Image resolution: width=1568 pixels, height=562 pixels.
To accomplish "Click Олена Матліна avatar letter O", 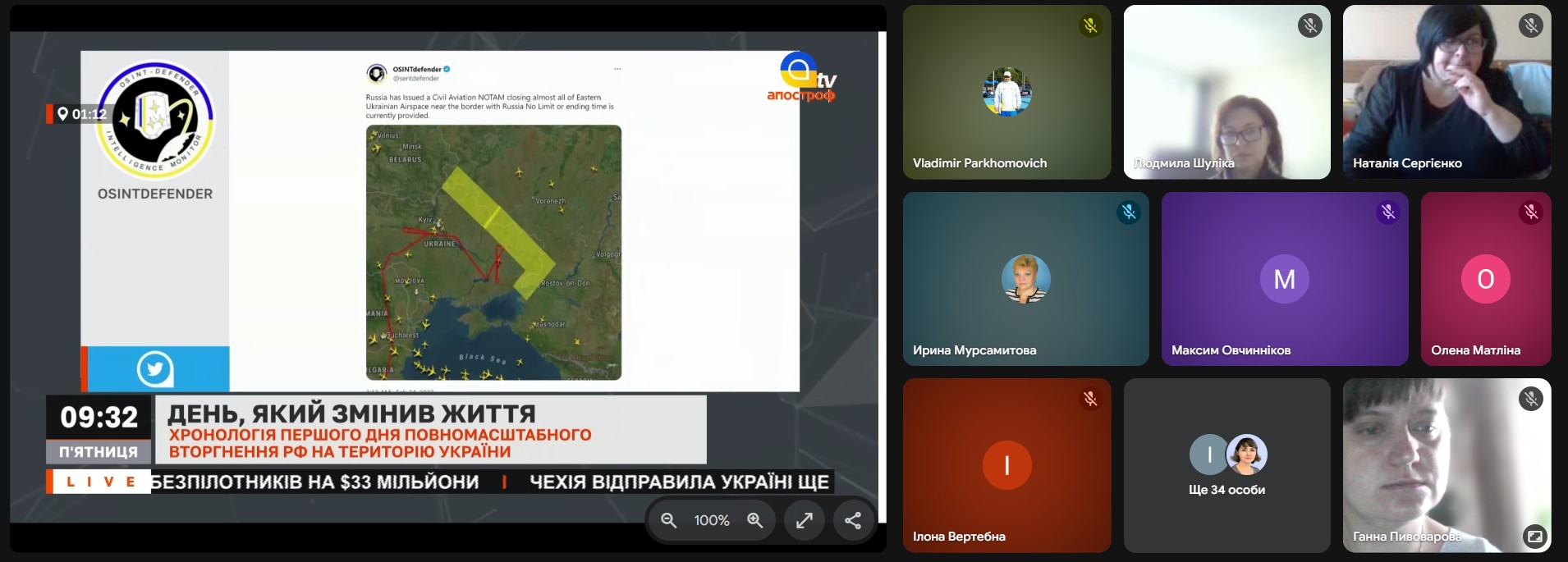I will [x=1485, y=279].
